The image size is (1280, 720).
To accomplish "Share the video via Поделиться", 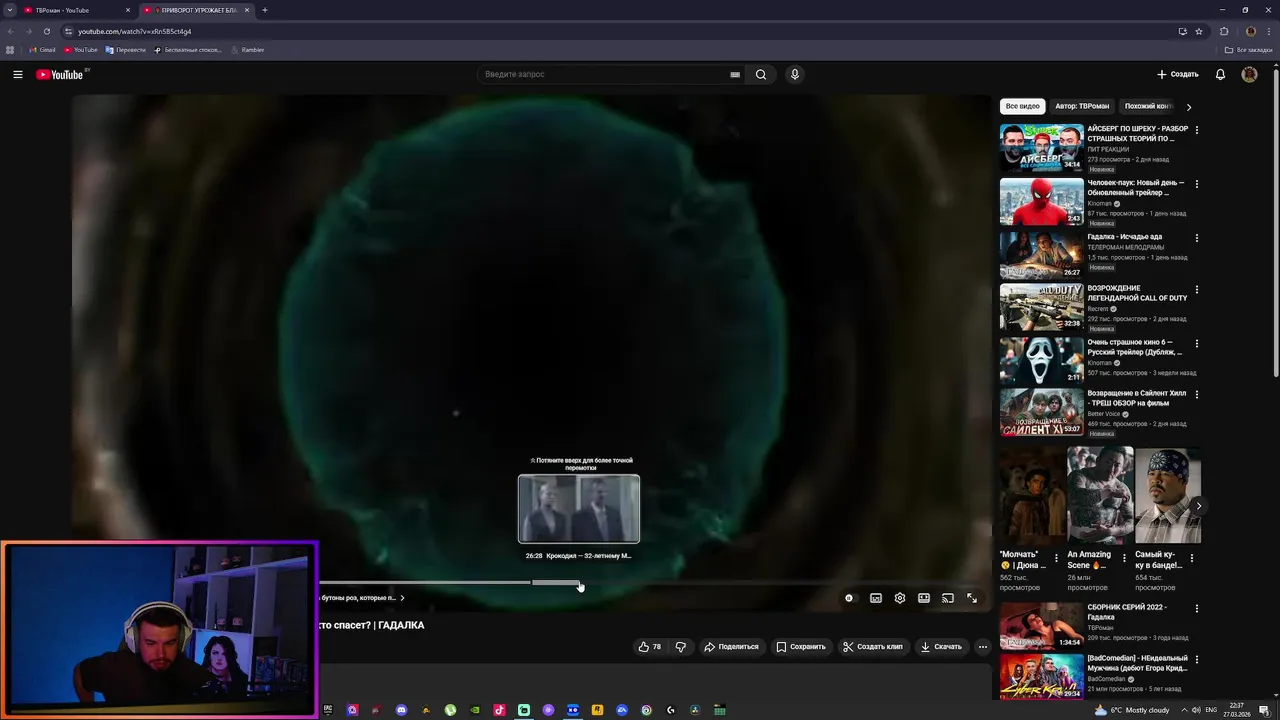I will tap(732, 647).
